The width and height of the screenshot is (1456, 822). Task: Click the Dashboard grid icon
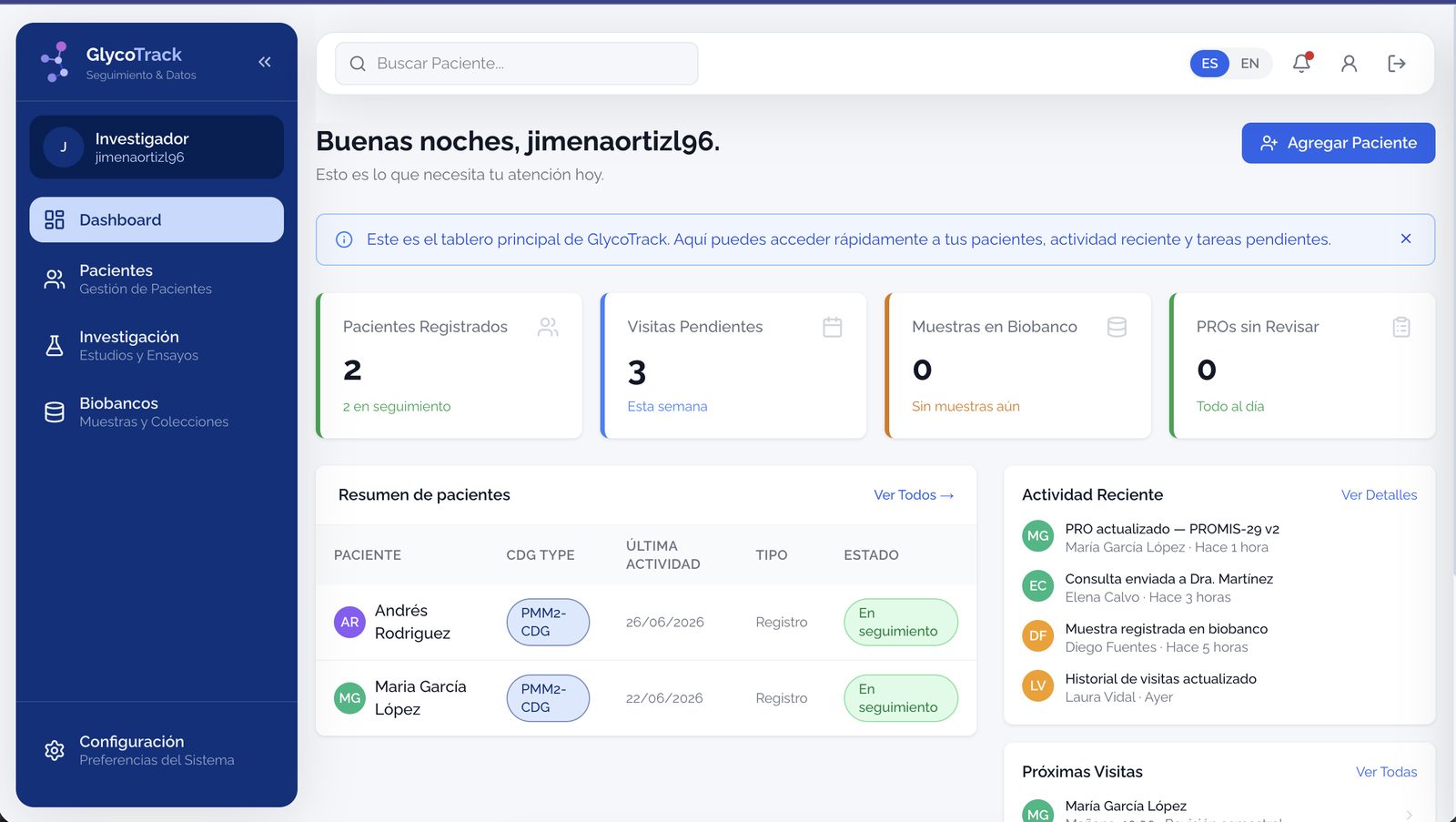(x=55, y=219)
